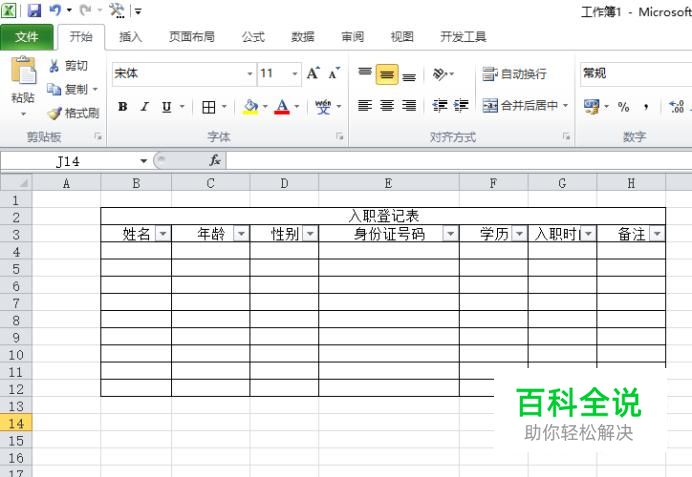Open 备注 column filter dropdown
This screenshot has width=692, height=477.
tap(657, 233)
